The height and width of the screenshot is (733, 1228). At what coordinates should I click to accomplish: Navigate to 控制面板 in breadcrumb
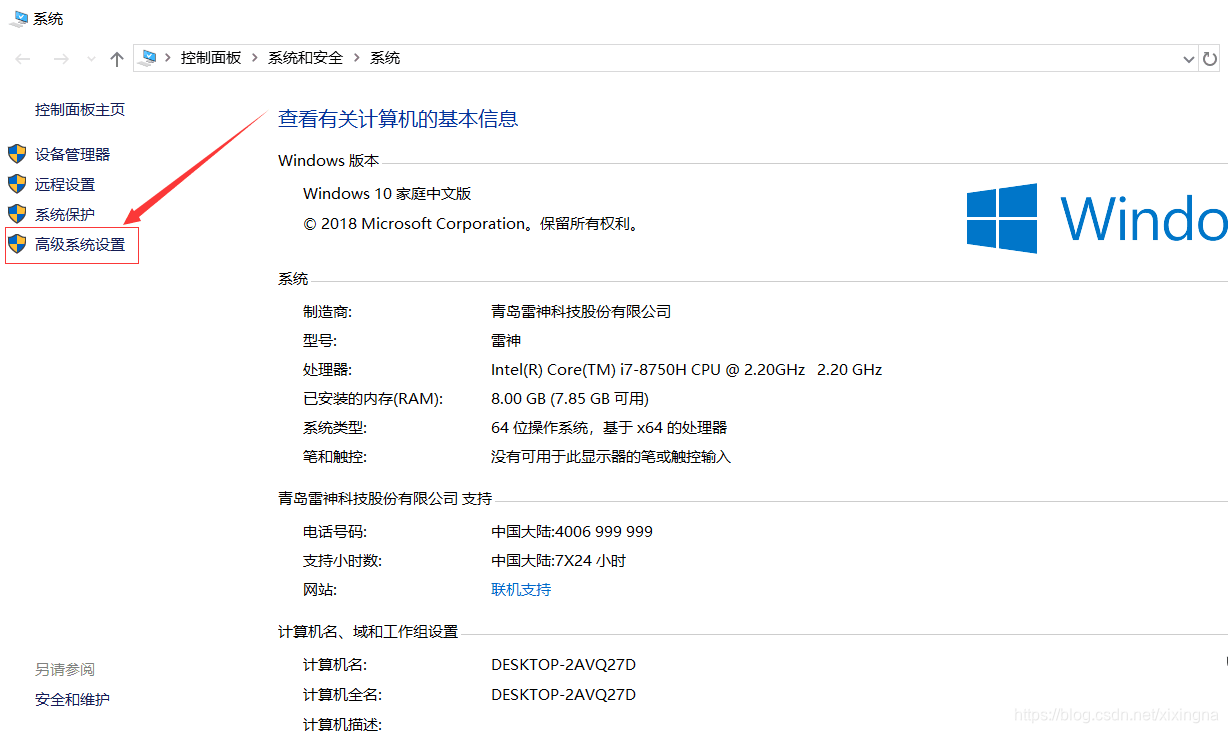(211, 58)
